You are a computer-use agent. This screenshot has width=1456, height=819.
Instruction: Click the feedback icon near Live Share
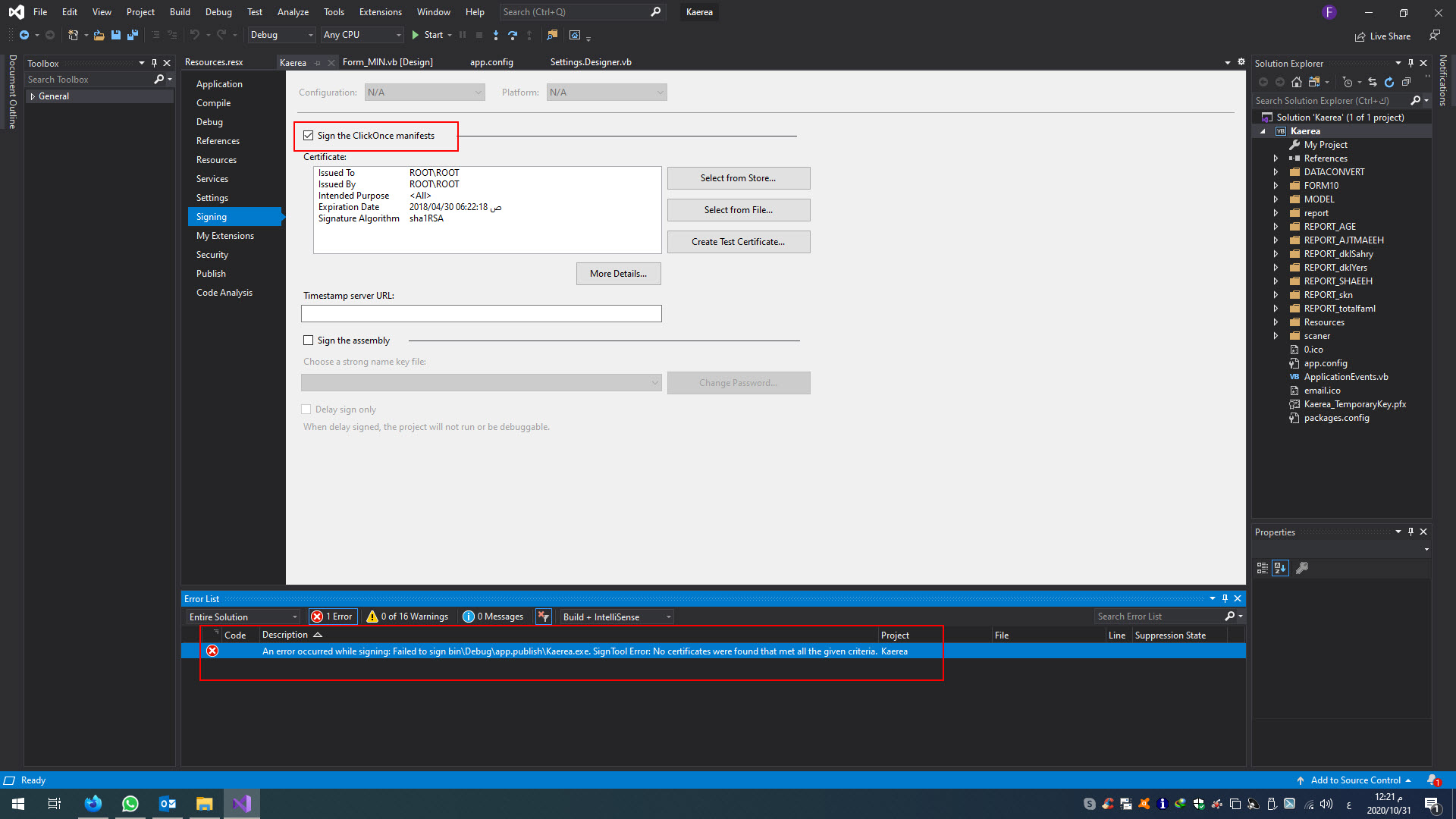[x=1434, y=35]
